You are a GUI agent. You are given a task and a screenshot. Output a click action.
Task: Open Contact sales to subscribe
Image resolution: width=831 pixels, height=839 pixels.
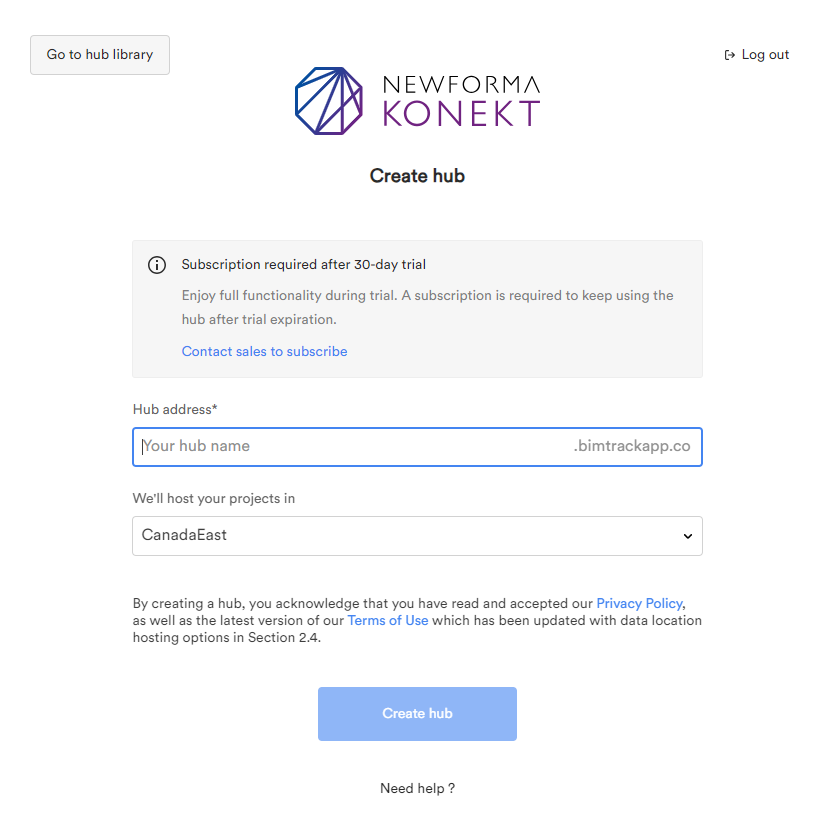point(264,351)
